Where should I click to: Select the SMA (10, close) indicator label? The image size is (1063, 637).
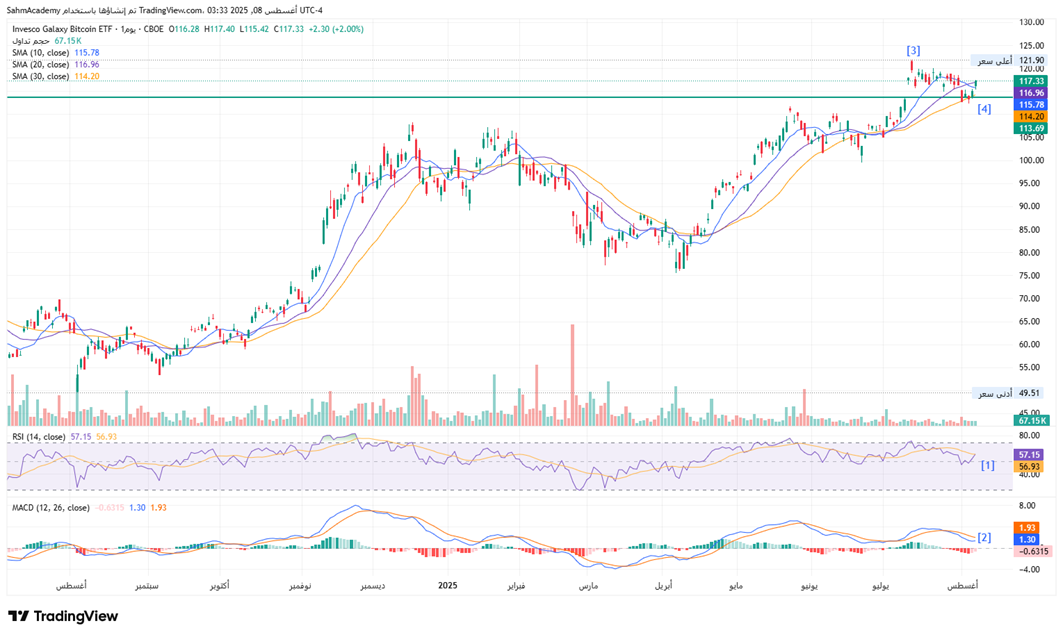coord(40,53)
